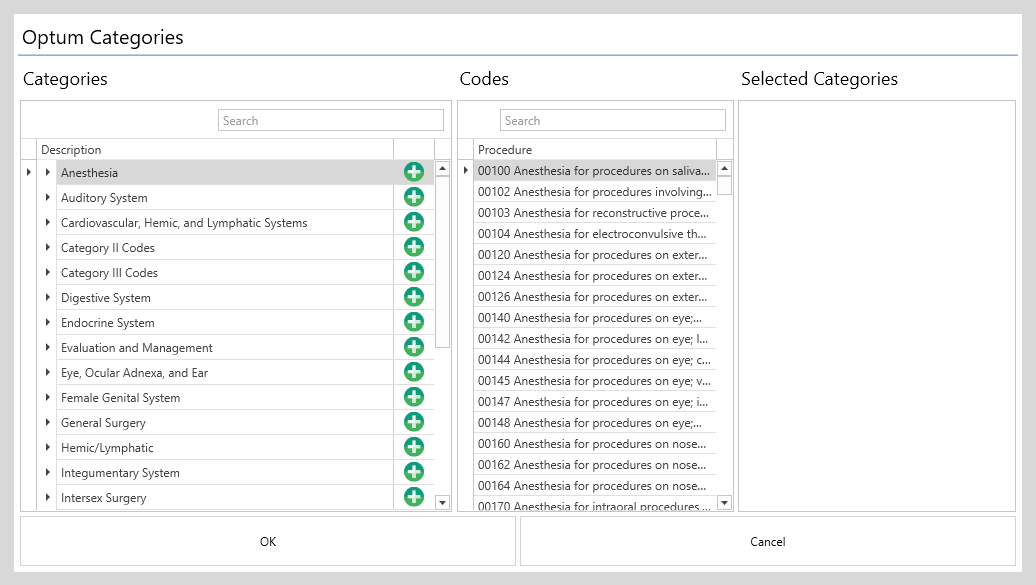Select code 00164 in Procedure list
The height and width of the screenshot is (585, 1036).
pos(595,485)
